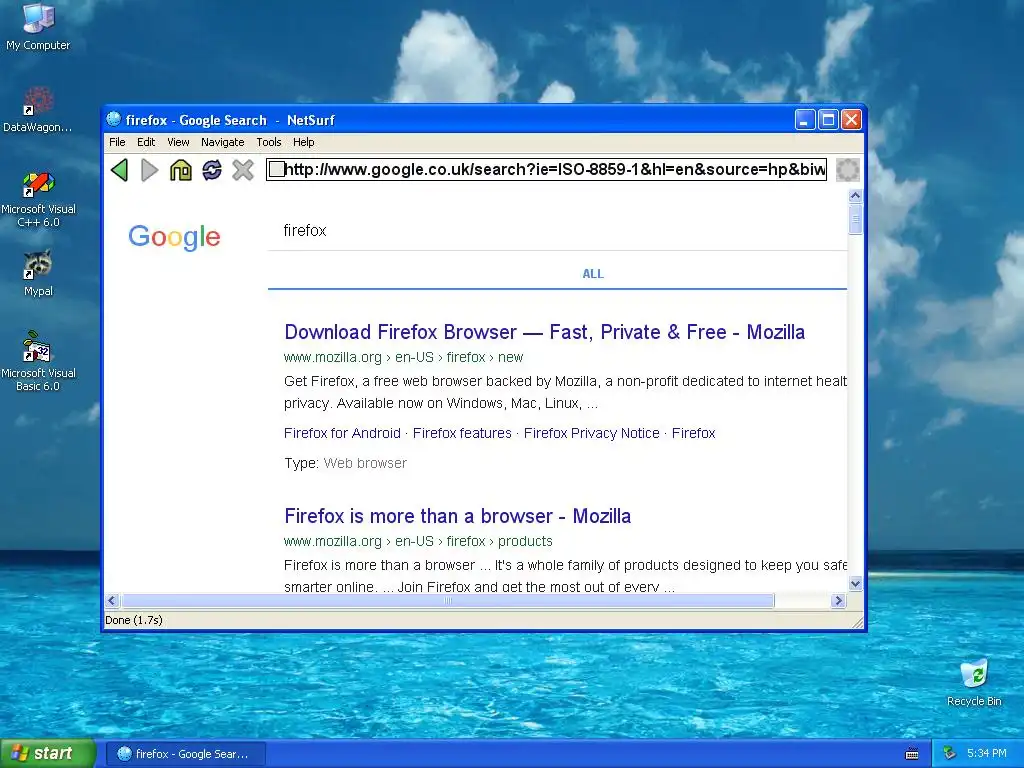Viewport: 1024px width, 768px height.
Task: Maximize the NetSurf window
Action: point(828,120)
